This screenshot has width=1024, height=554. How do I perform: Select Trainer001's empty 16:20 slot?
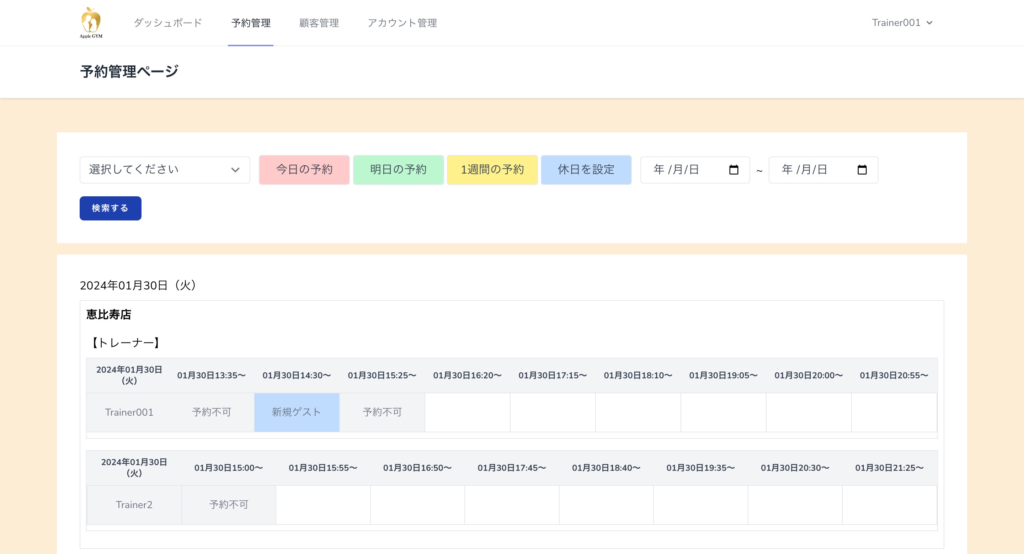[x=467, y=412]
